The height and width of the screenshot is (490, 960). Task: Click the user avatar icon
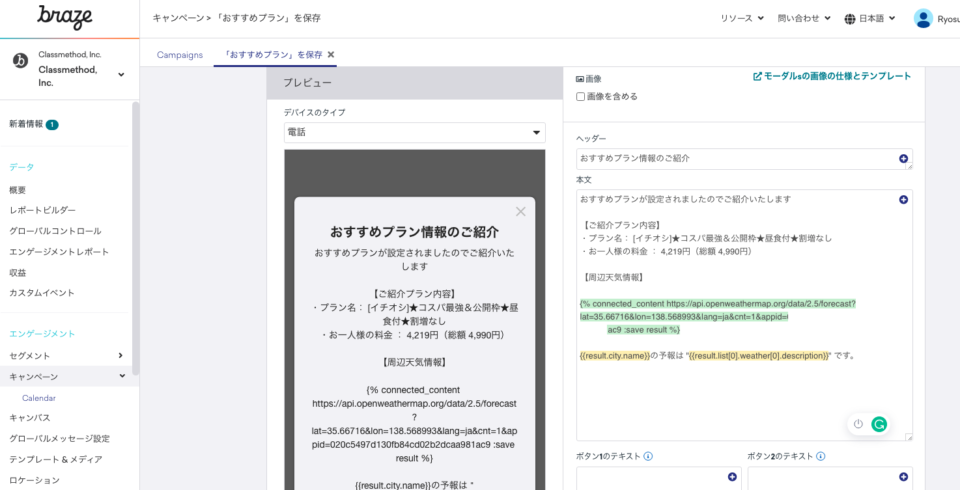(923, 18)
